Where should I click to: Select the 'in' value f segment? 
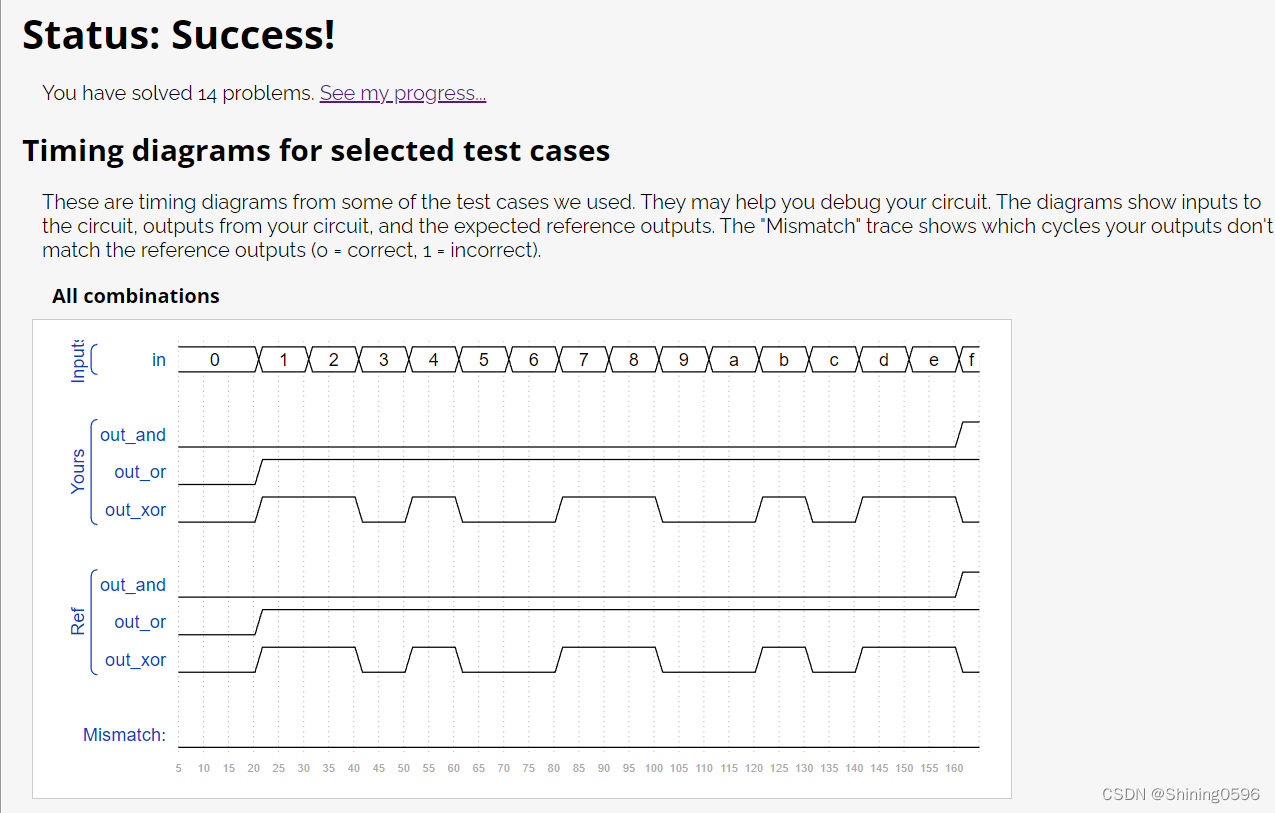pos(969,360)
